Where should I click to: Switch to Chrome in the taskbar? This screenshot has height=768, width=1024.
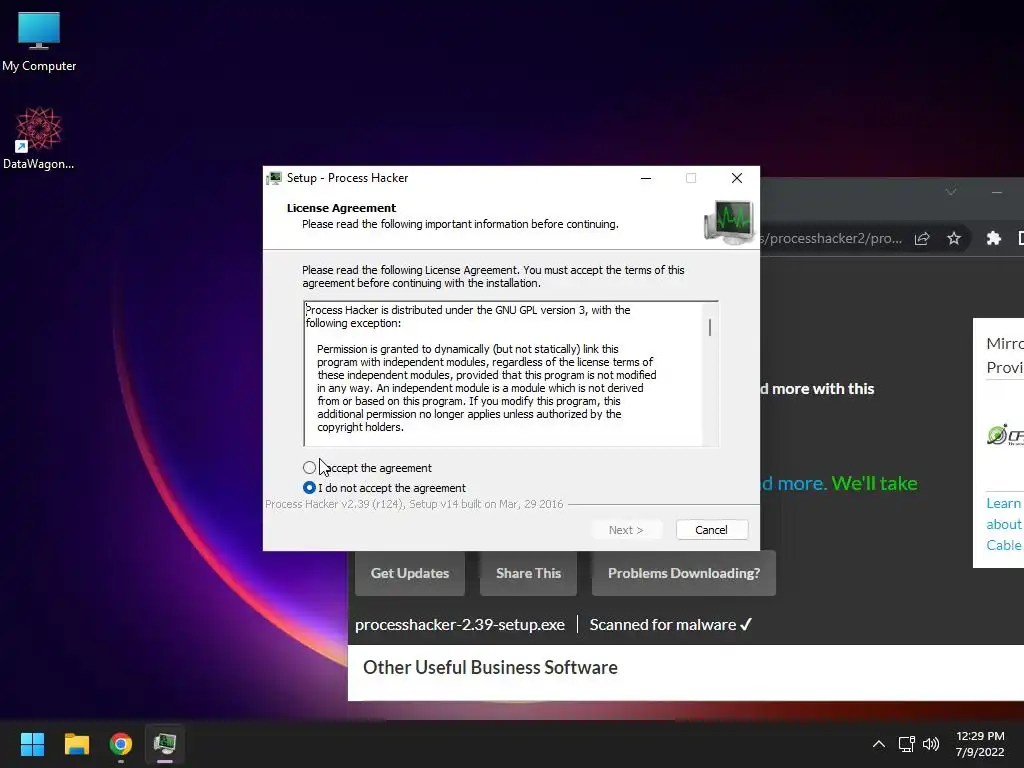(x=121, y=744)
